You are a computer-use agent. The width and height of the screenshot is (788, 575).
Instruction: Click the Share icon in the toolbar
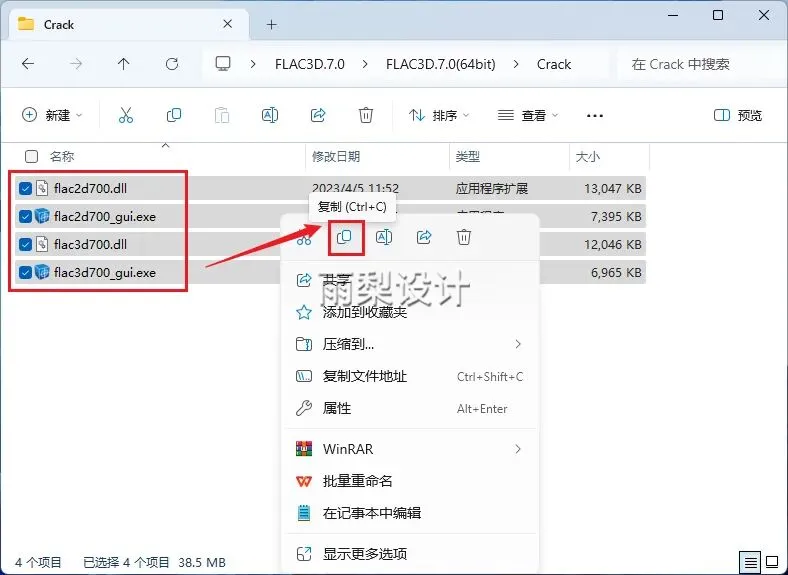tap(318, 116)
